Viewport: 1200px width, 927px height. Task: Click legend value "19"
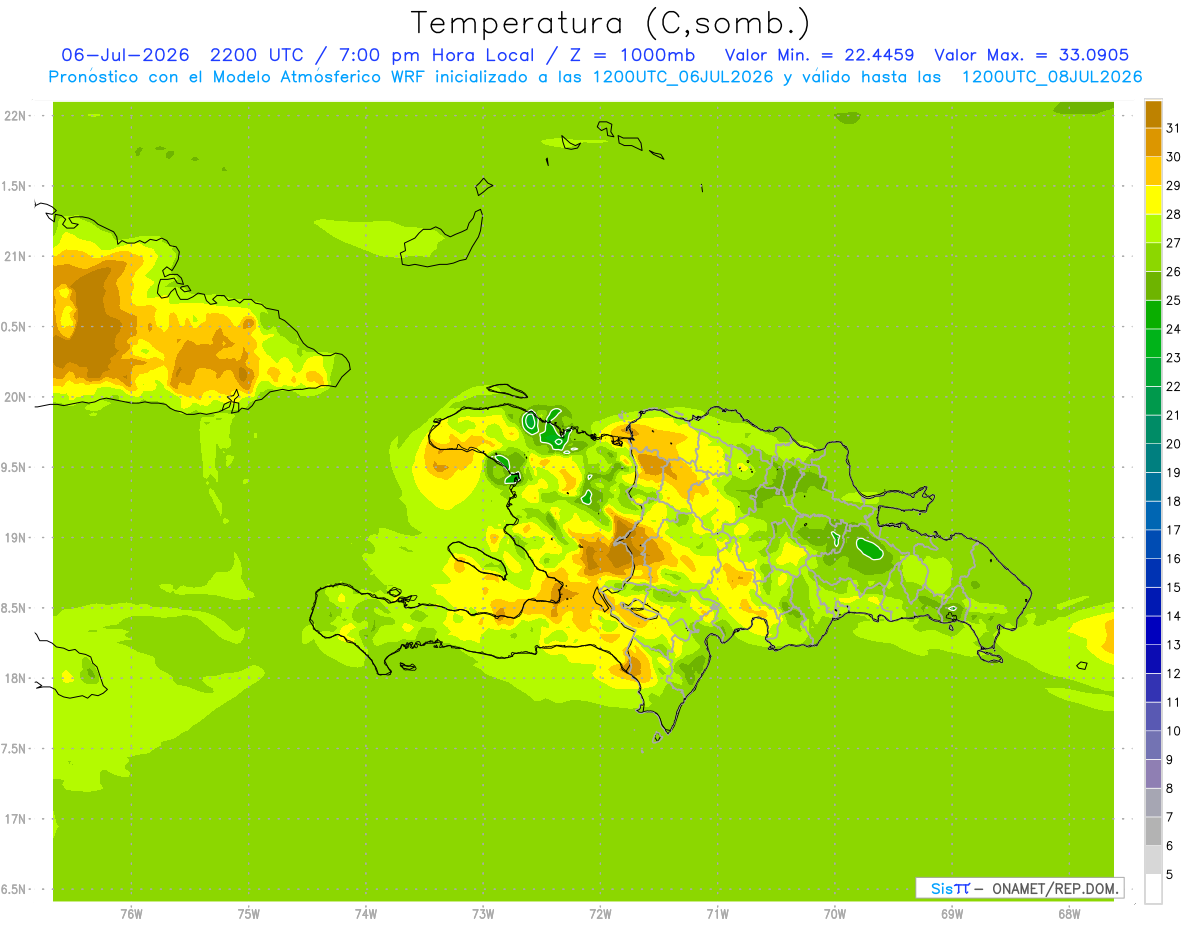click(x=1174, y=472)
